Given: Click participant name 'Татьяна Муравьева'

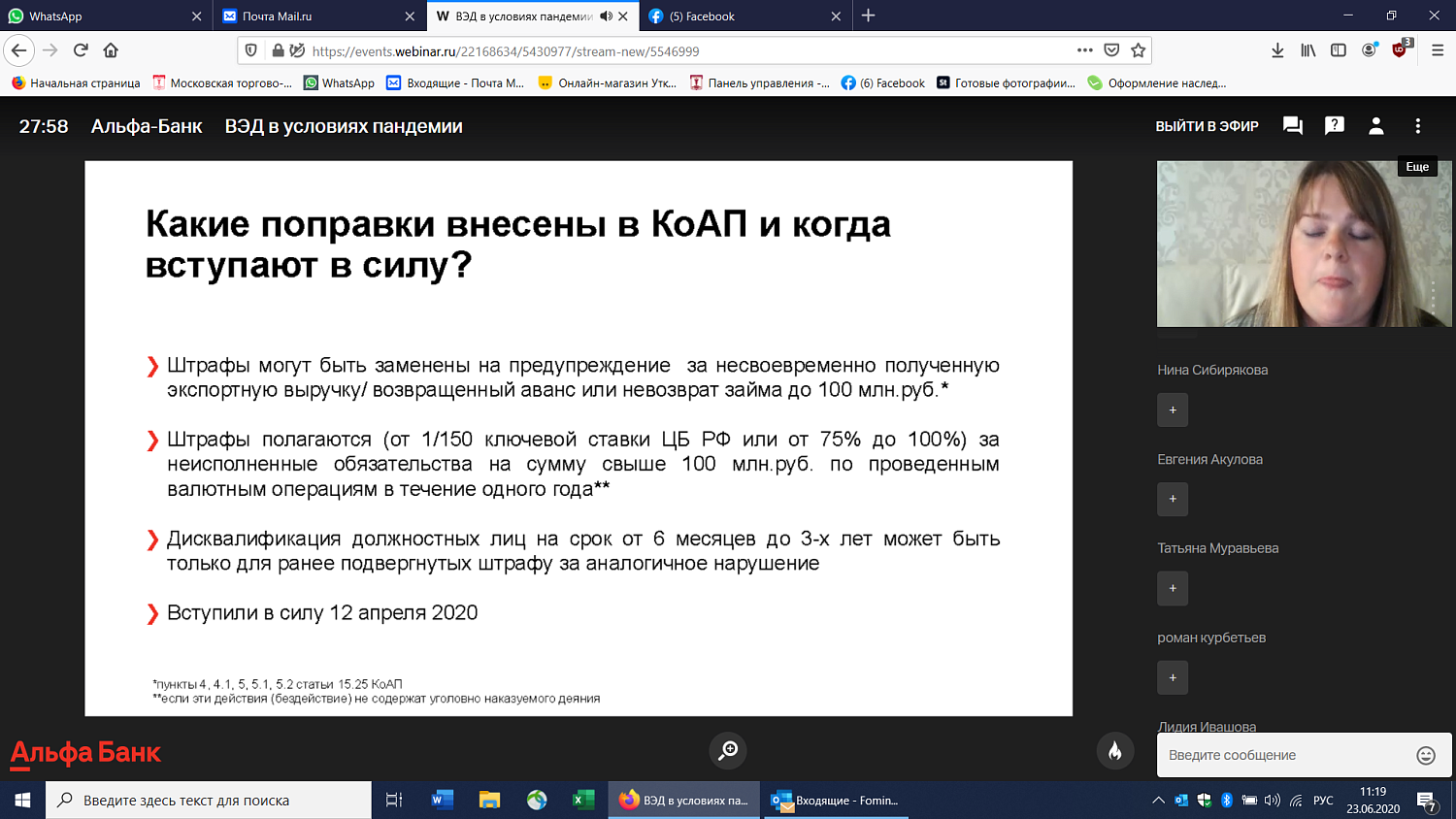Looking at the screenshot, I should (x=1217, y=548).
